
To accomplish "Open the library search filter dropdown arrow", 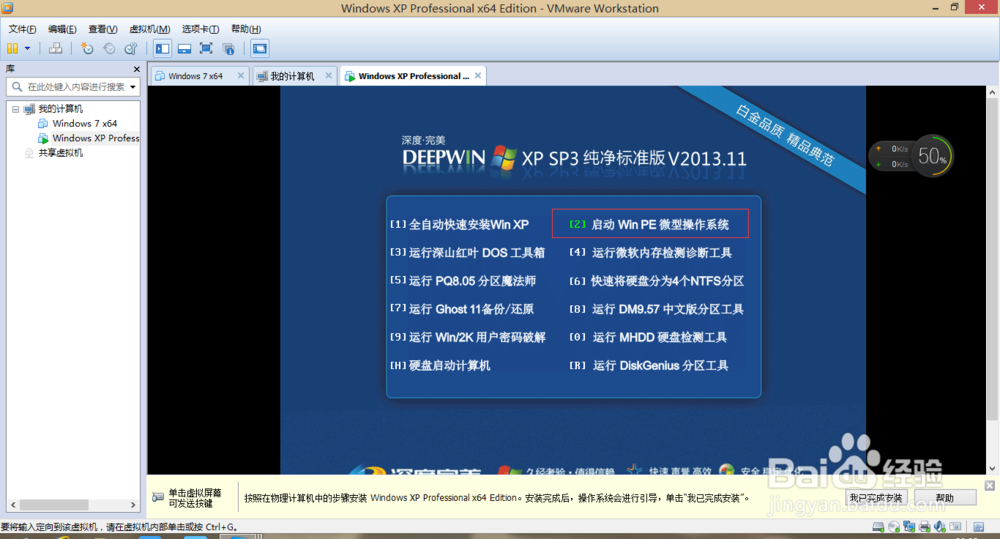I will (x=133, y=87).
